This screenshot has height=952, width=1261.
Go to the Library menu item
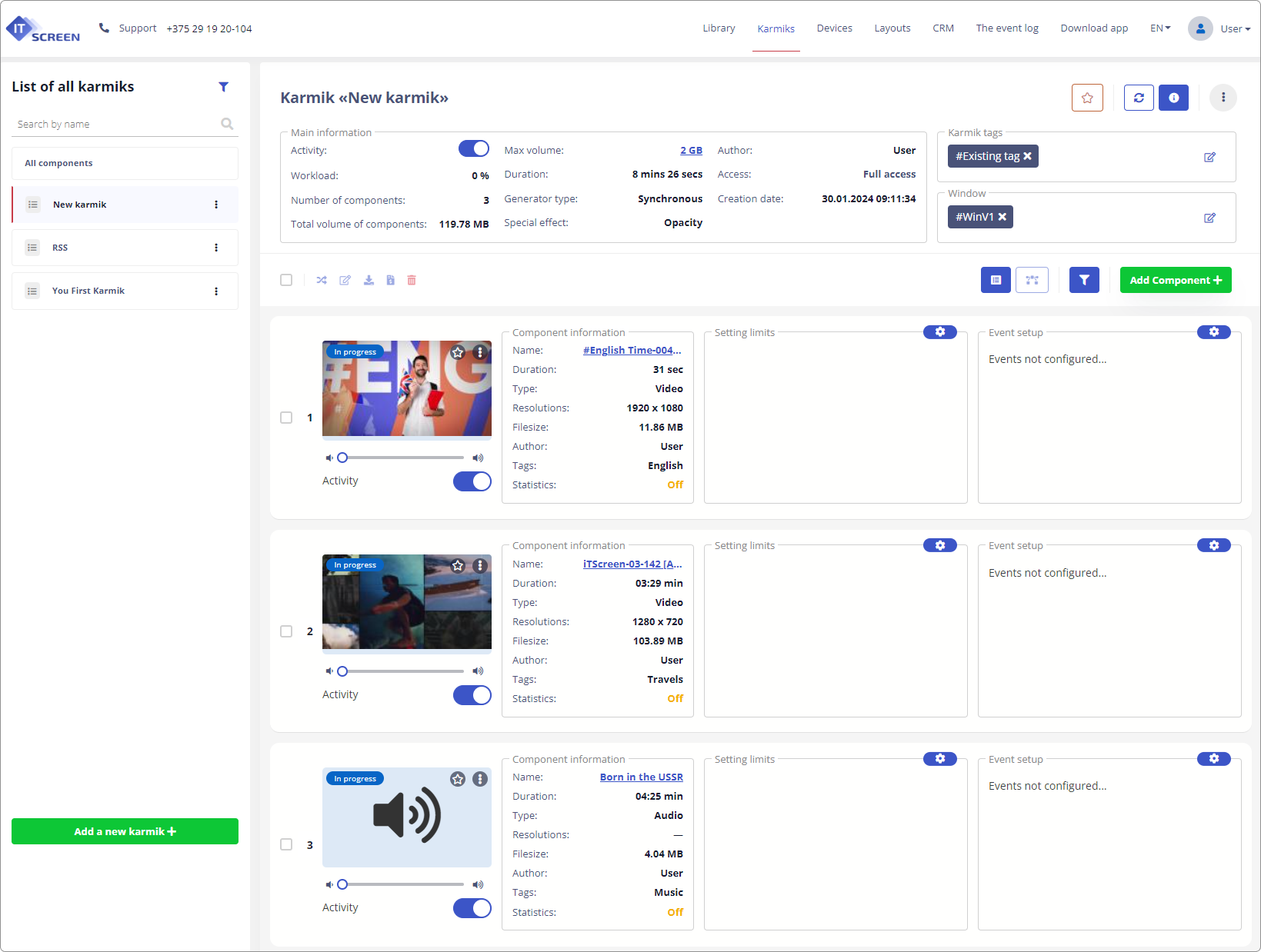click(x=718, y=28)
